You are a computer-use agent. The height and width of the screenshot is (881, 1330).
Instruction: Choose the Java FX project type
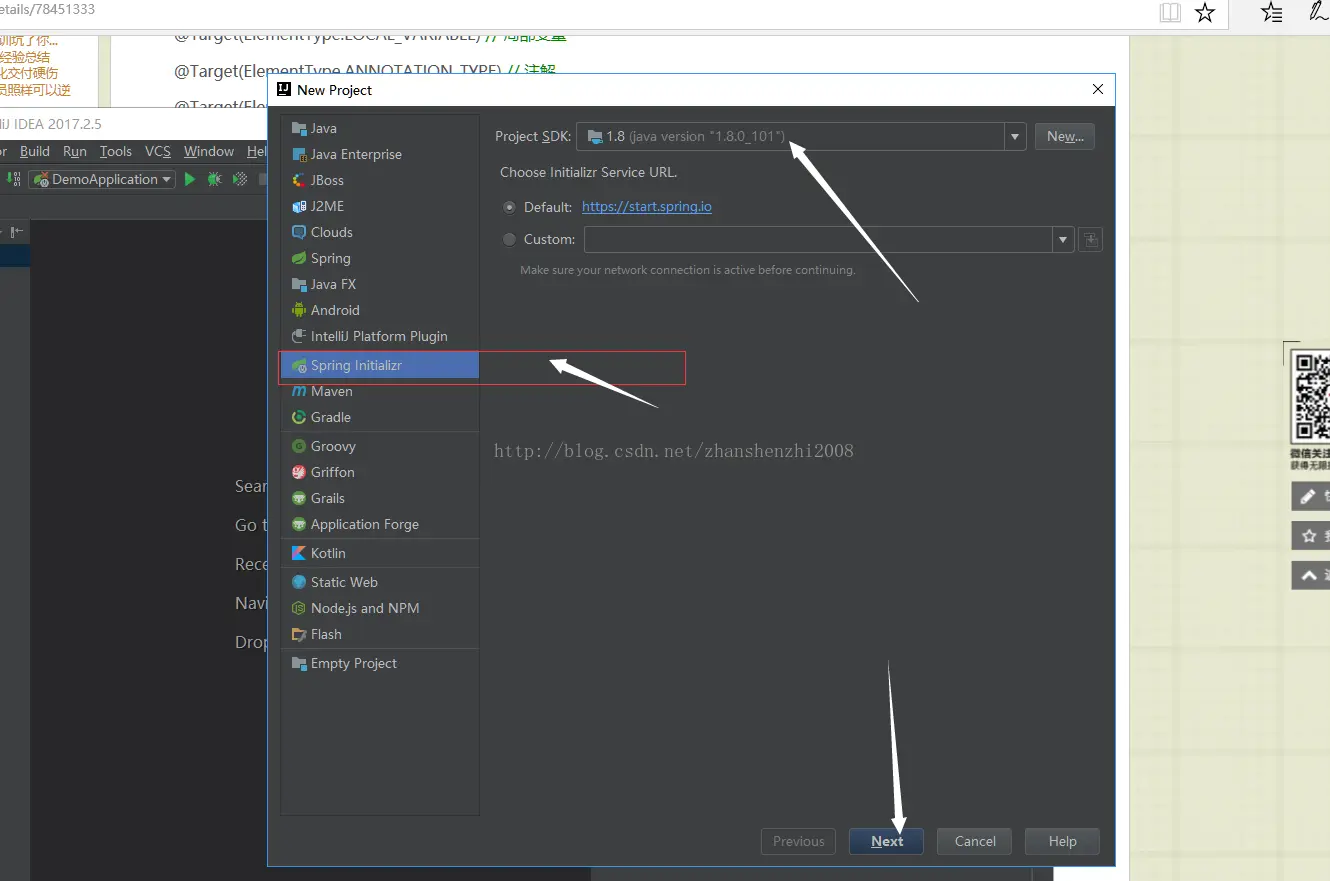tap(380, 284)
